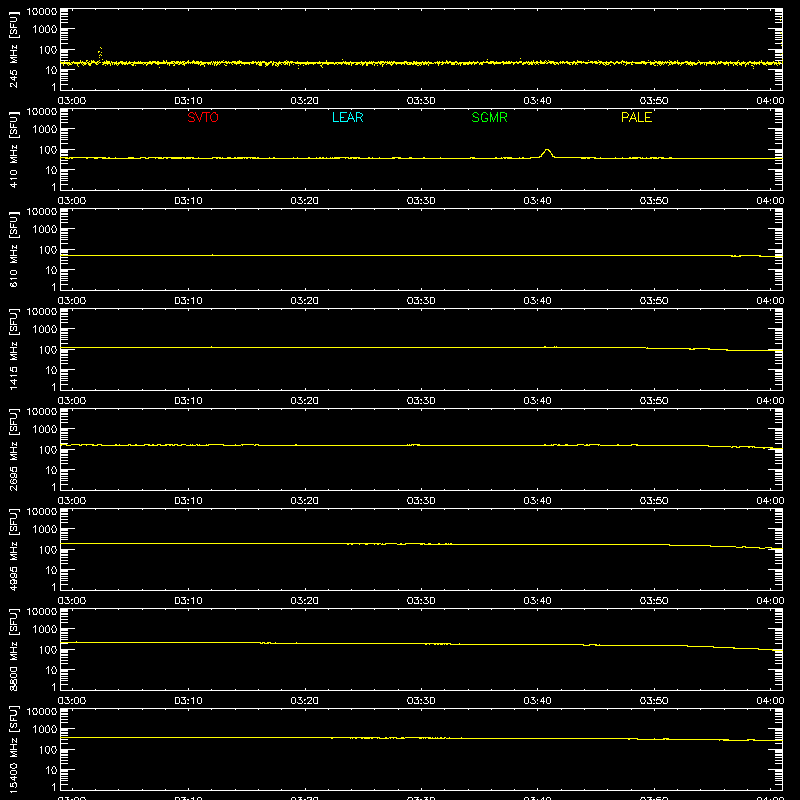Click the dip near 03:57 in the 610 MHz plot
The width and height of the screenshot is (800, 800).
point(735,256)
